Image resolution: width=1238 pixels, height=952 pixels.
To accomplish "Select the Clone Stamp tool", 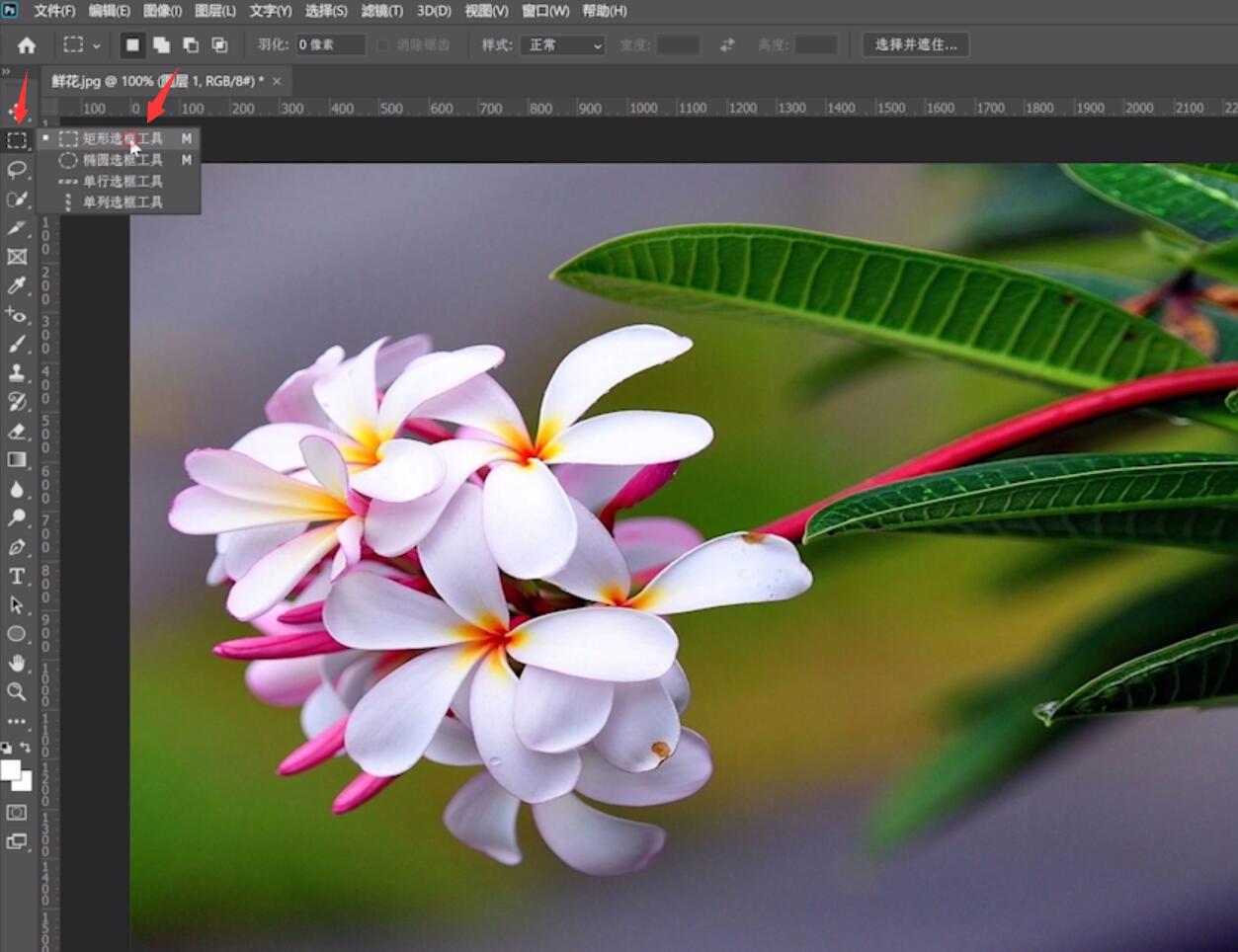I will click(x=17, y=373).
